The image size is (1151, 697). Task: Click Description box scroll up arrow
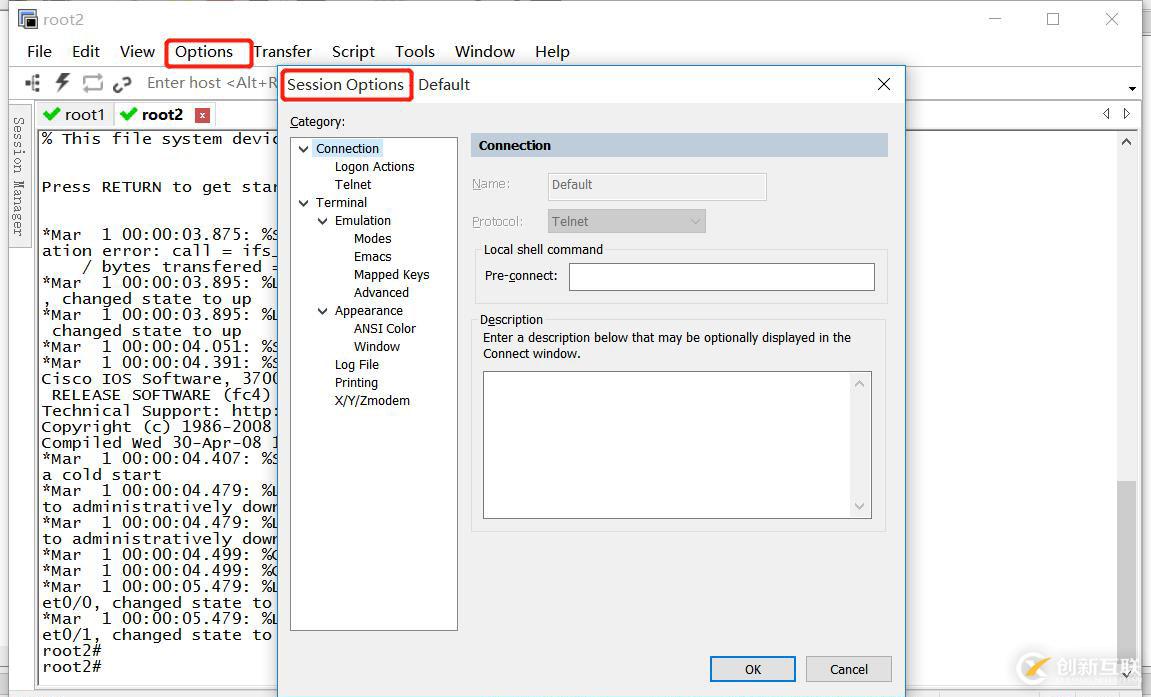pyautogui.click(x=860, y=384)
